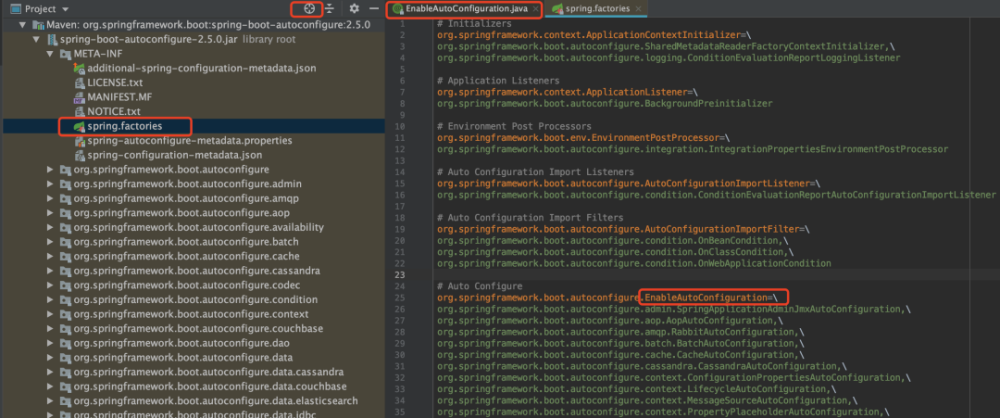Screen dimensions: 1000x418
Task: Click the Maven library icon
Action: click(x=38, y=25)
